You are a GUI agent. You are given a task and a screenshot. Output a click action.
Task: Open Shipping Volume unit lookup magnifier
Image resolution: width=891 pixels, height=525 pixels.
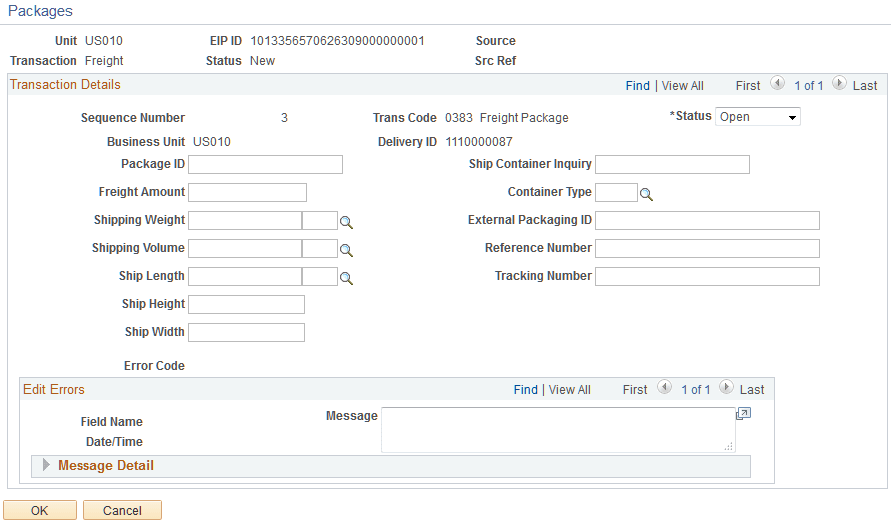pos(346,250)
